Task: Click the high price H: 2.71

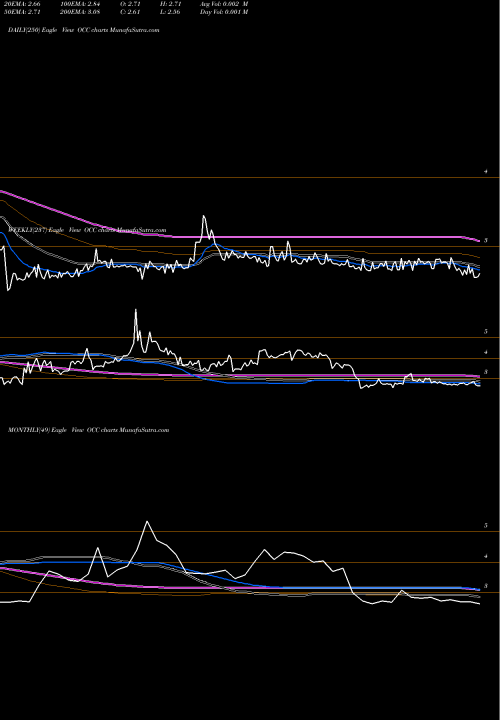Action: (170, 4)
